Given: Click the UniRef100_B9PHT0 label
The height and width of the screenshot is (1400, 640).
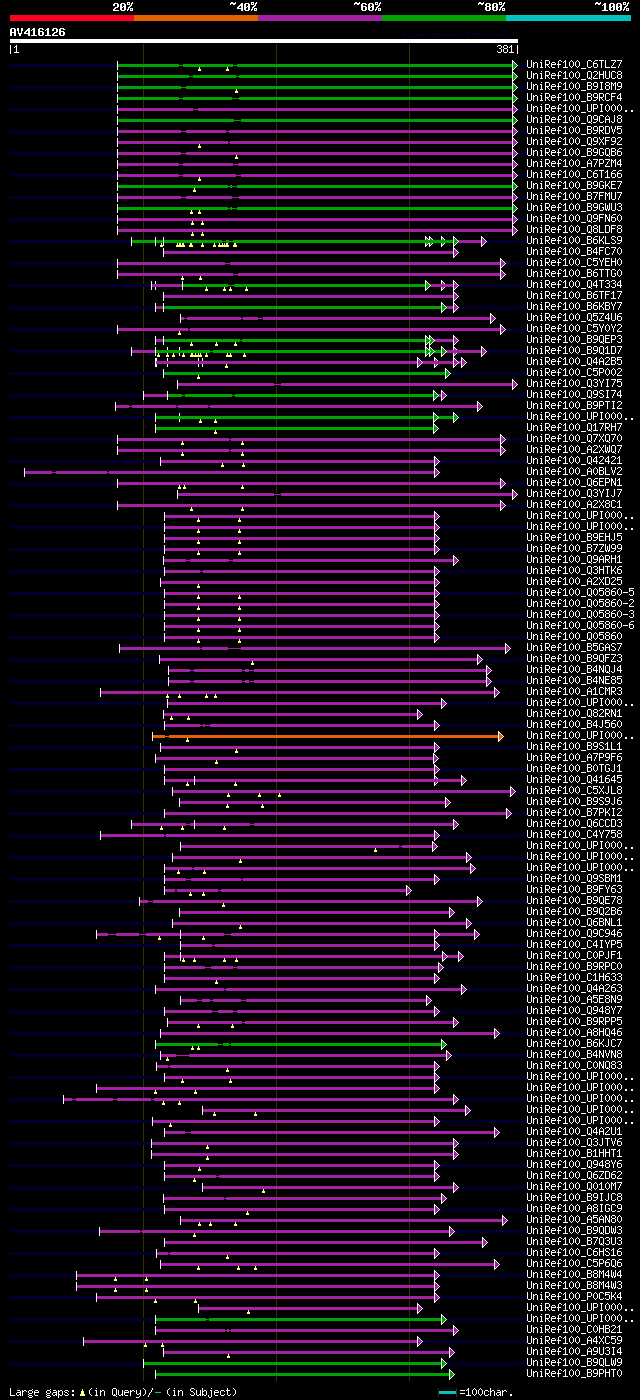Looking at the screenshot, I should pyautogui.click(x=576, y=1374).
